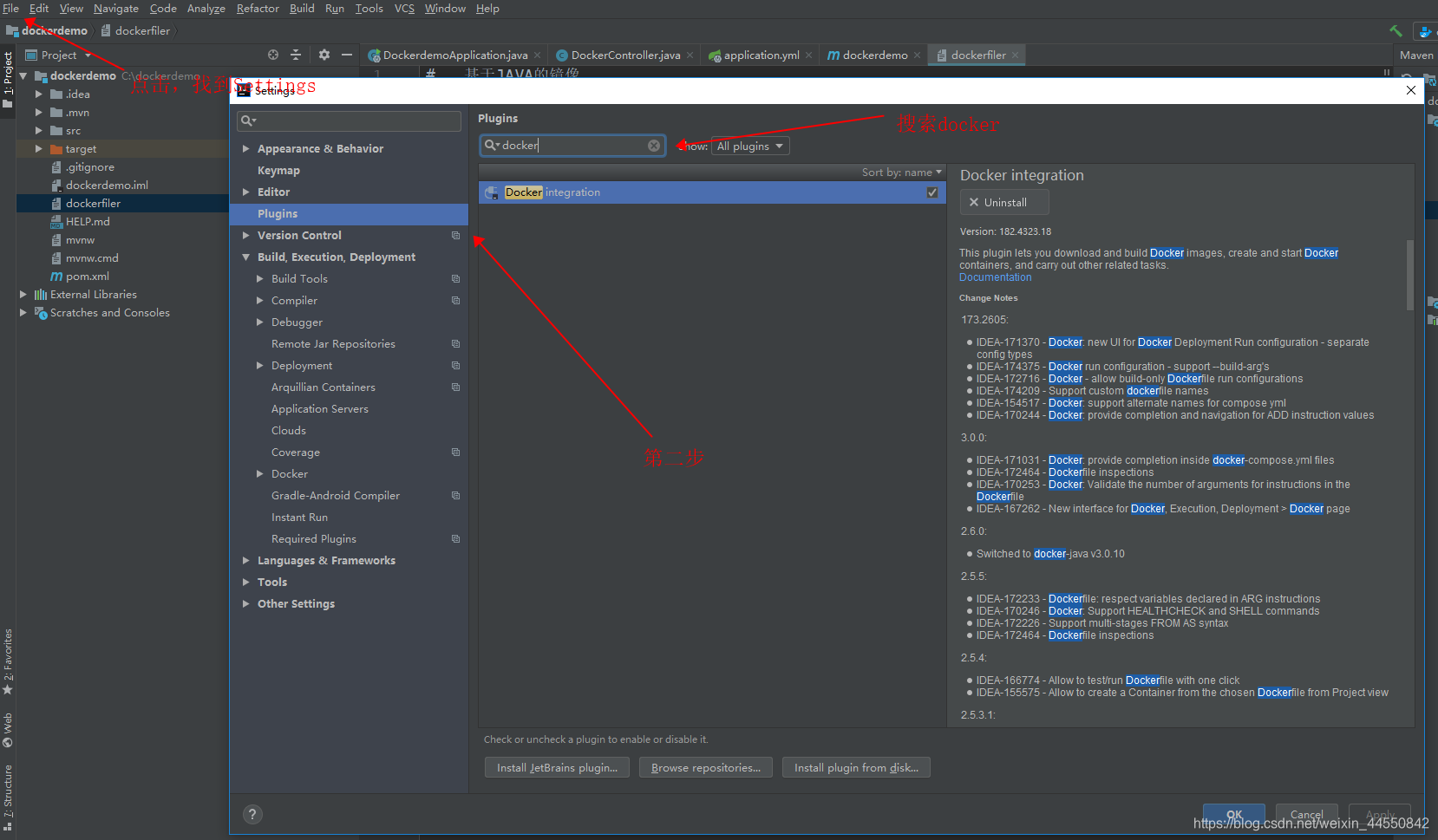
Task: Select Keymap in Settings sidebar
Action: coord(278,171)
